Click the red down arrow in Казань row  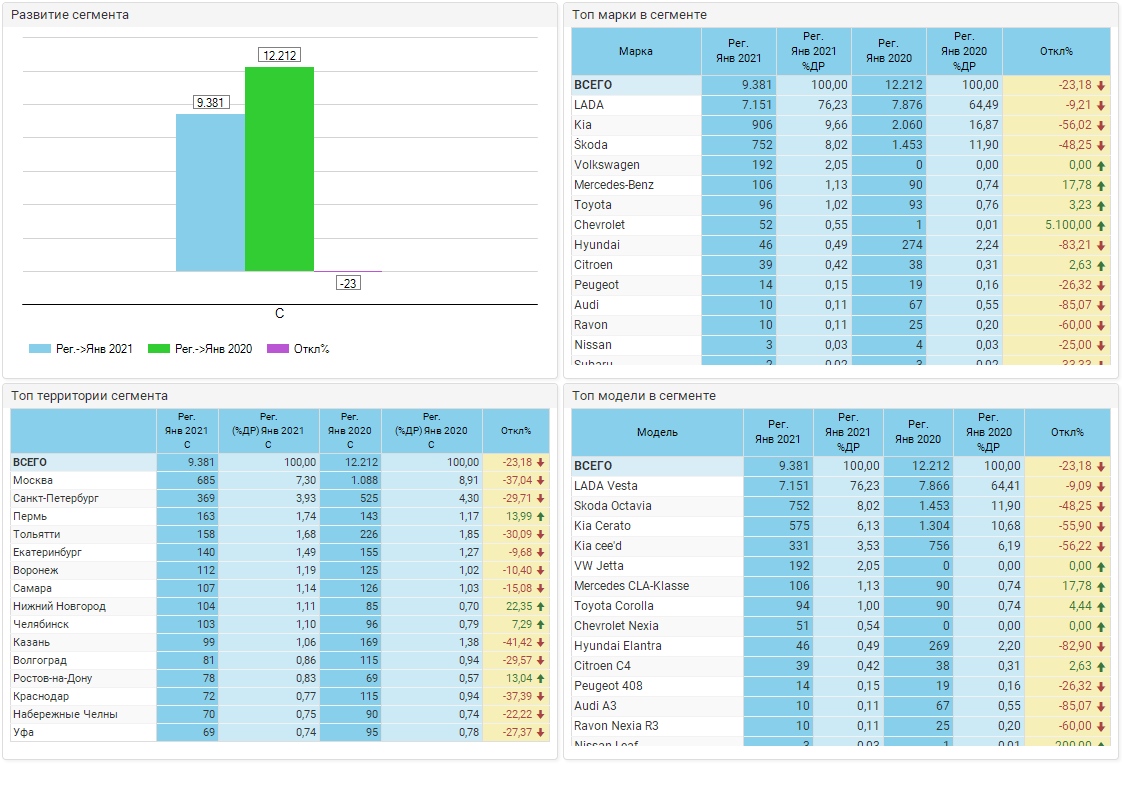coord(541,643)
